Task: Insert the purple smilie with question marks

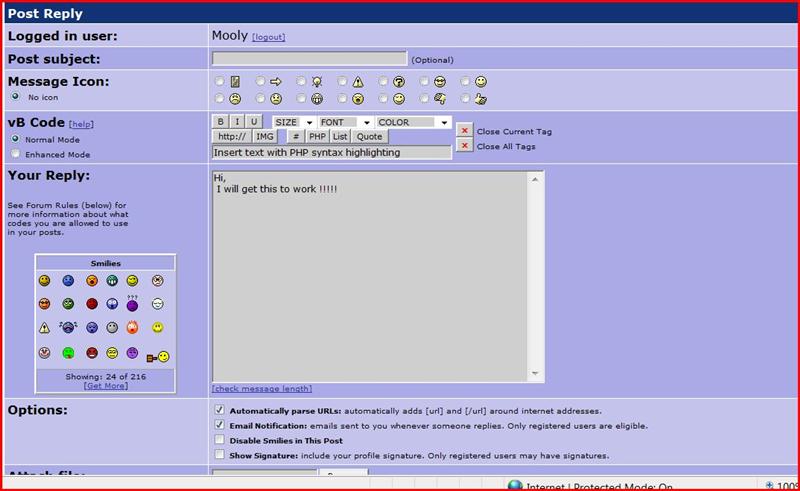Action: point(132,303)
